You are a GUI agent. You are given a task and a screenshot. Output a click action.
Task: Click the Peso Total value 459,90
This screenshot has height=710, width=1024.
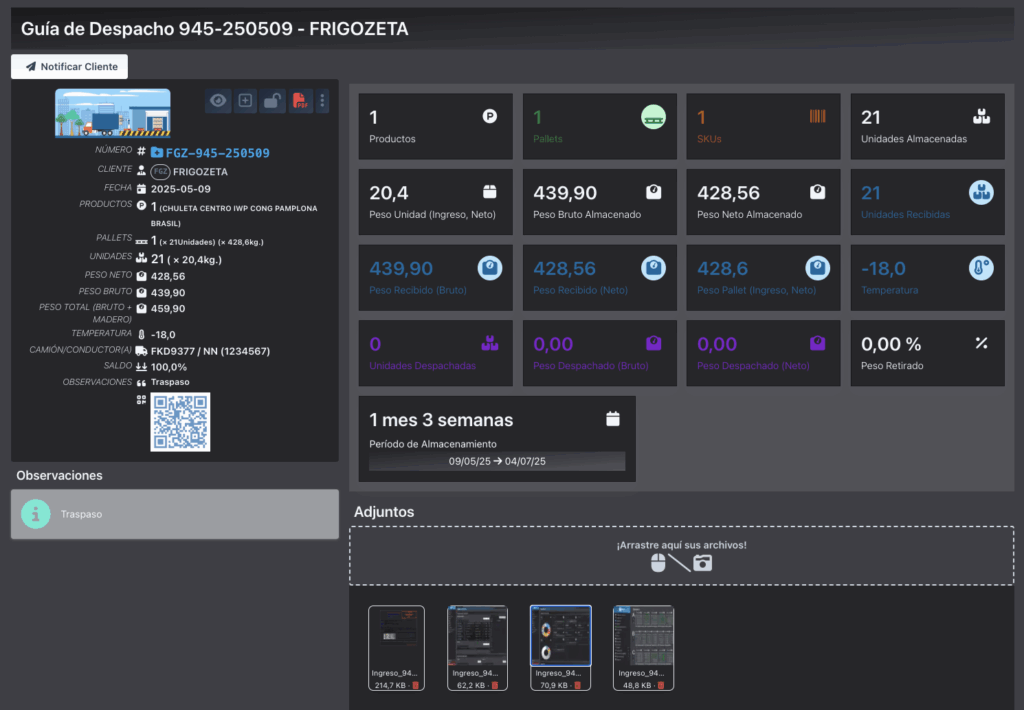pyautogui.click(x=168, y=308)
